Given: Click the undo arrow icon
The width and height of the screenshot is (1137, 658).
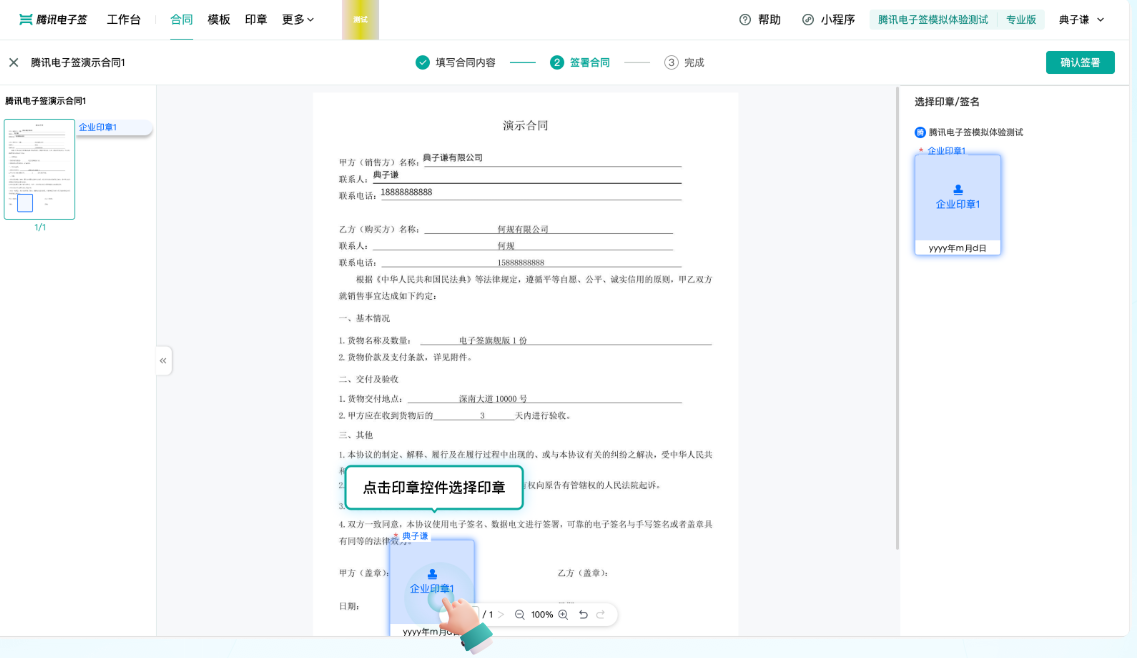Looking at the screenshot, I should pyautogui.click(x=584, y=614).
